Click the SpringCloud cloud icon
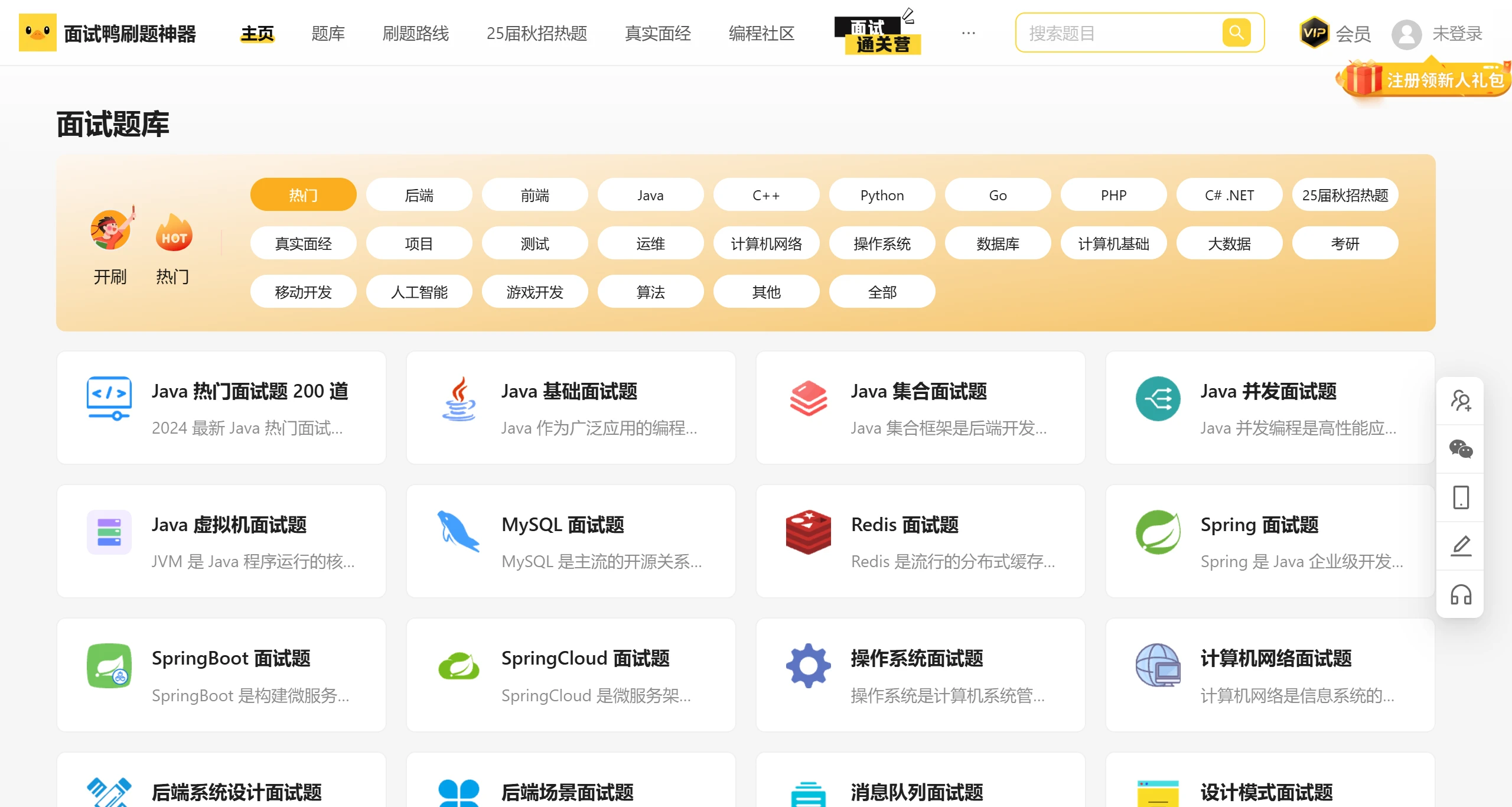The image size is (1512, 807). (459, 666)
